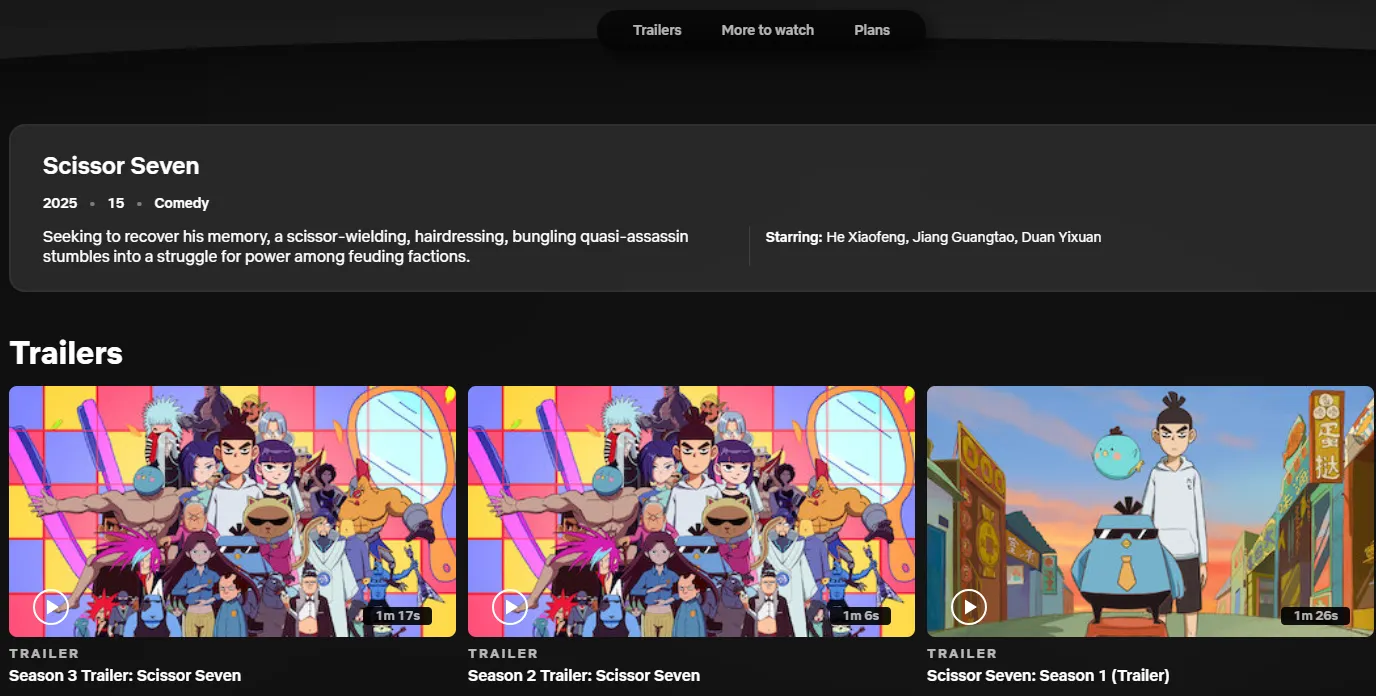
Task: Click 'Season 2 Trailer: Scissor Seven' title
Action: click(x=584, y=675)
